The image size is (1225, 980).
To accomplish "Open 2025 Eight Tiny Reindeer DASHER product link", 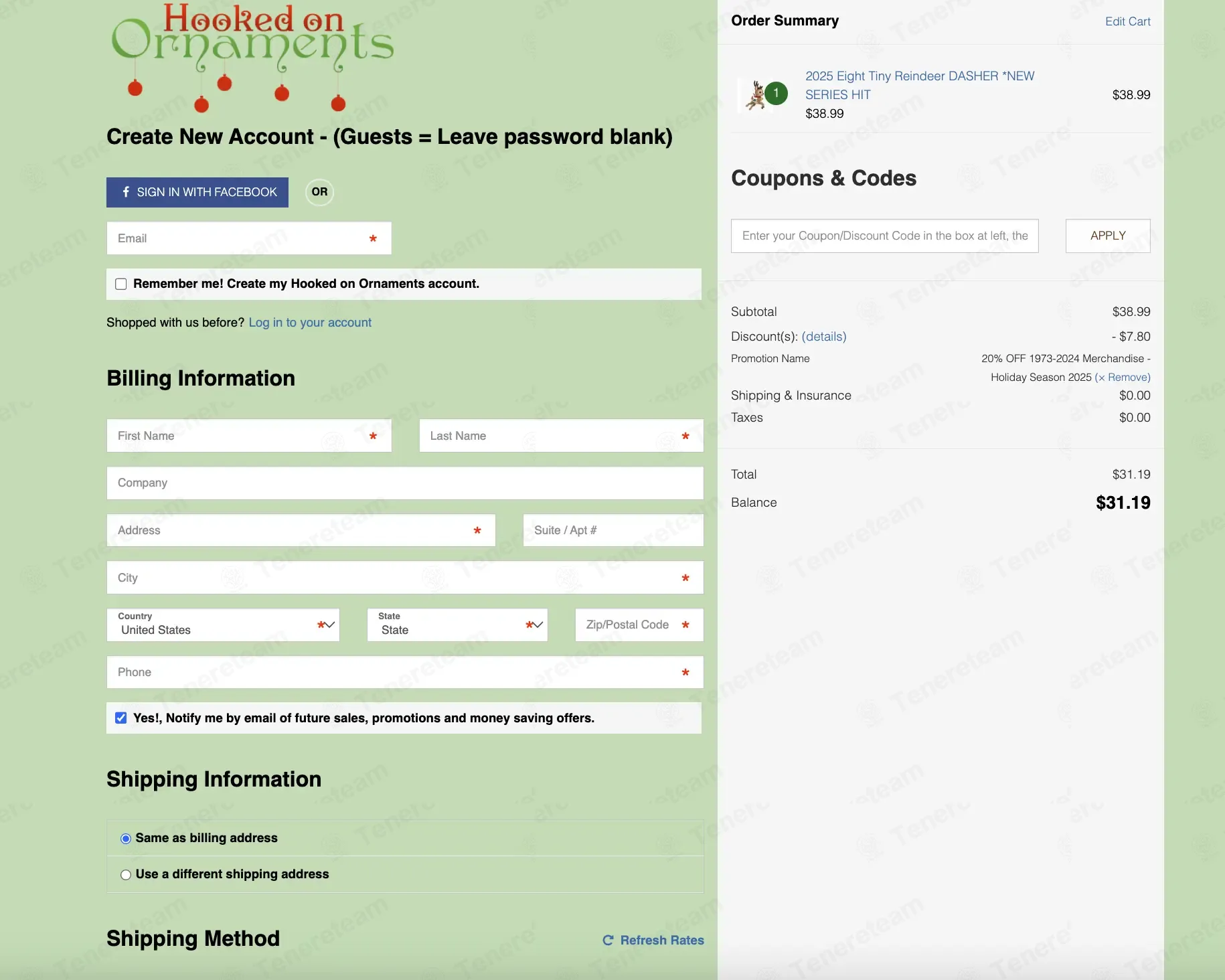I will click(920, 85).
